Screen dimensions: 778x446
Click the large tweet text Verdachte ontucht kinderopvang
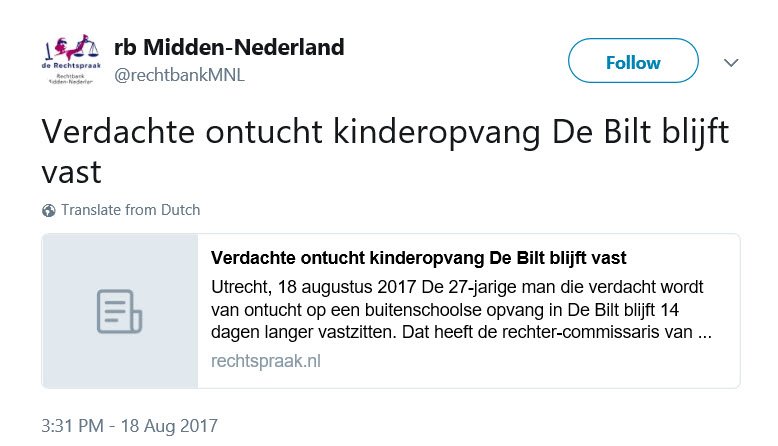tap(385, 151)
